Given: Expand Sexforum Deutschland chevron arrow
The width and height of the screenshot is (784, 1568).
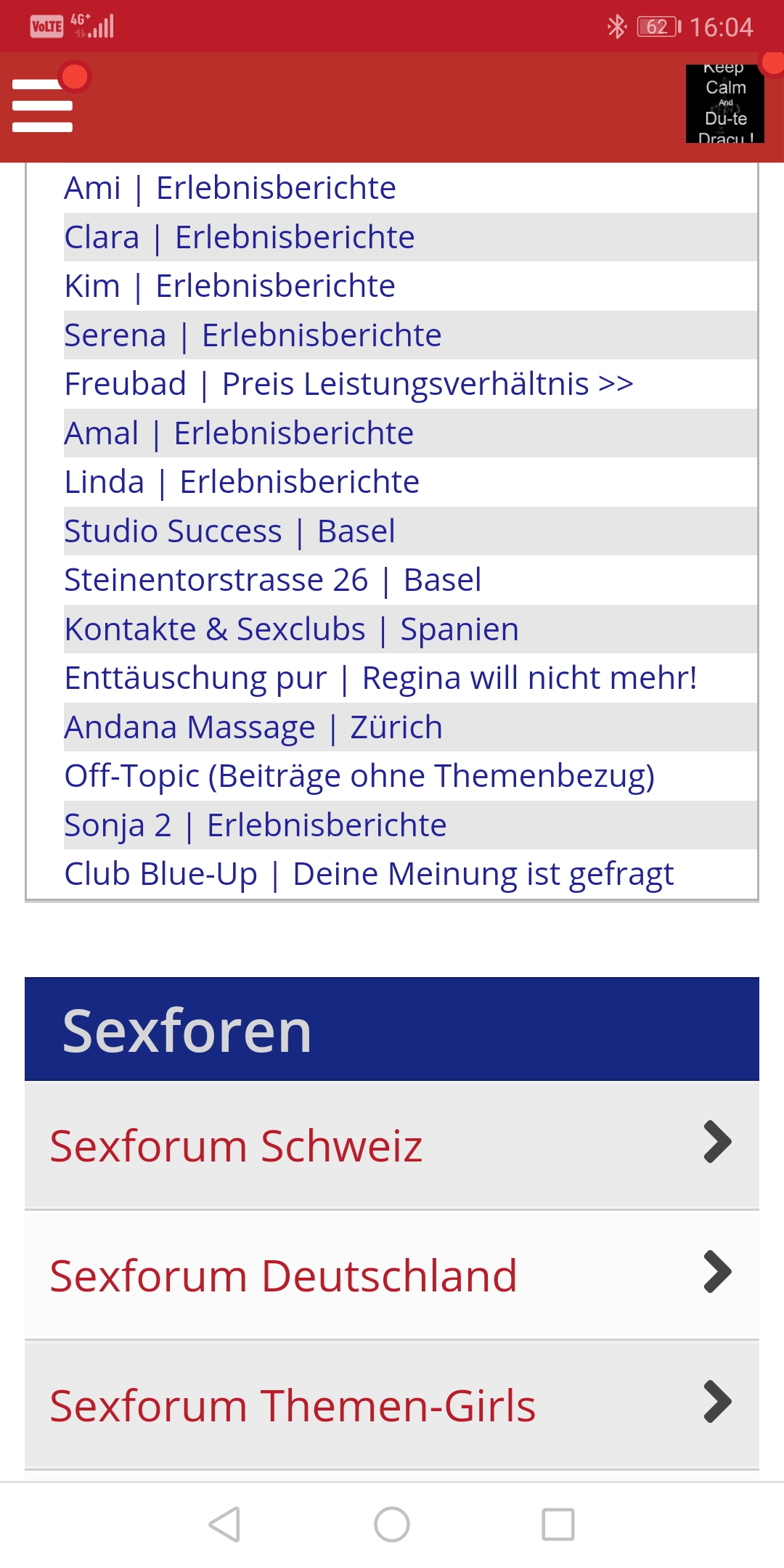Looking at the screenshot, I should [717, 1272].
